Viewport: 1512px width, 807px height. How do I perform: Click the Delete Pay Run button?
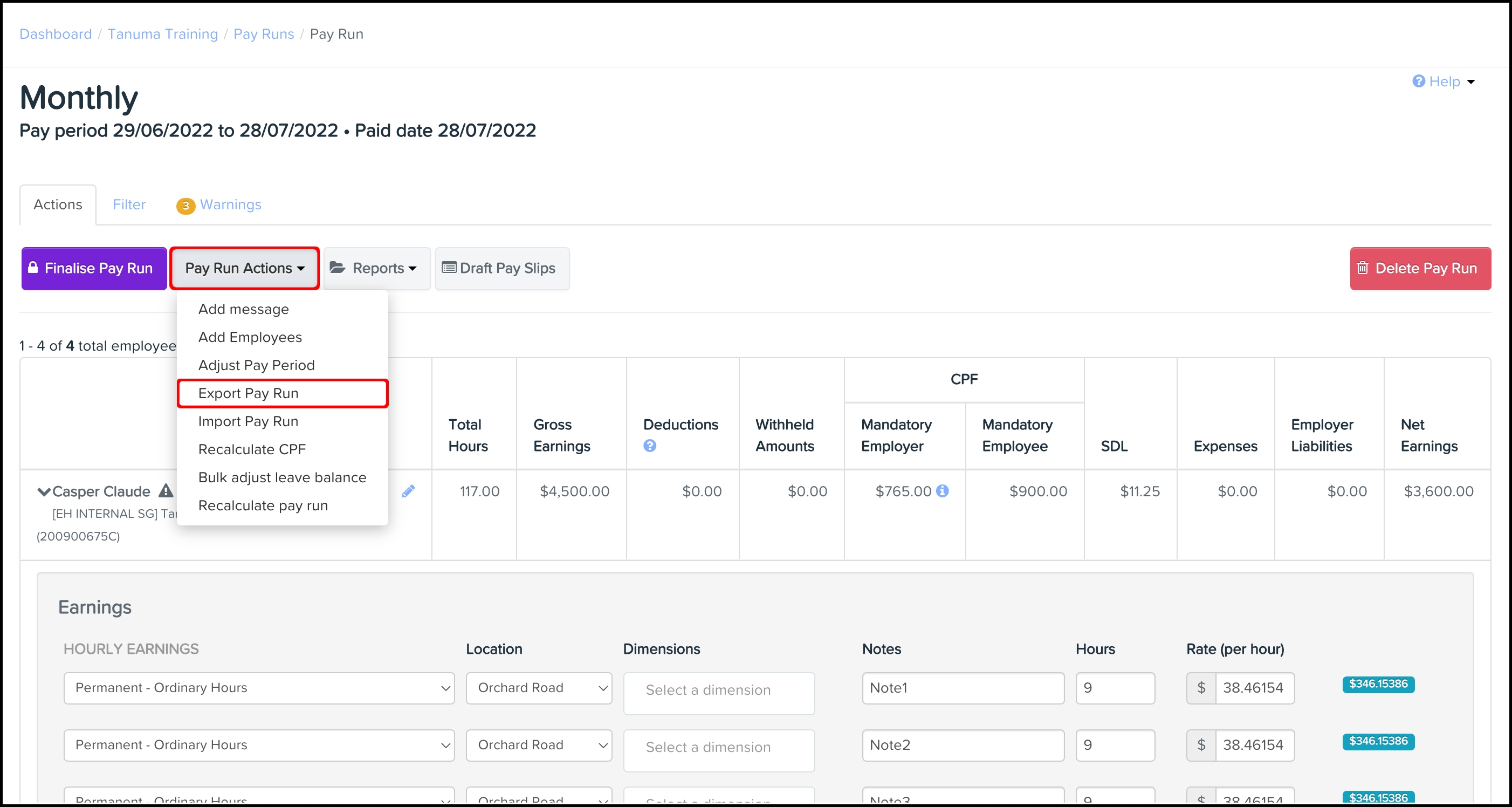[1420, 269]
